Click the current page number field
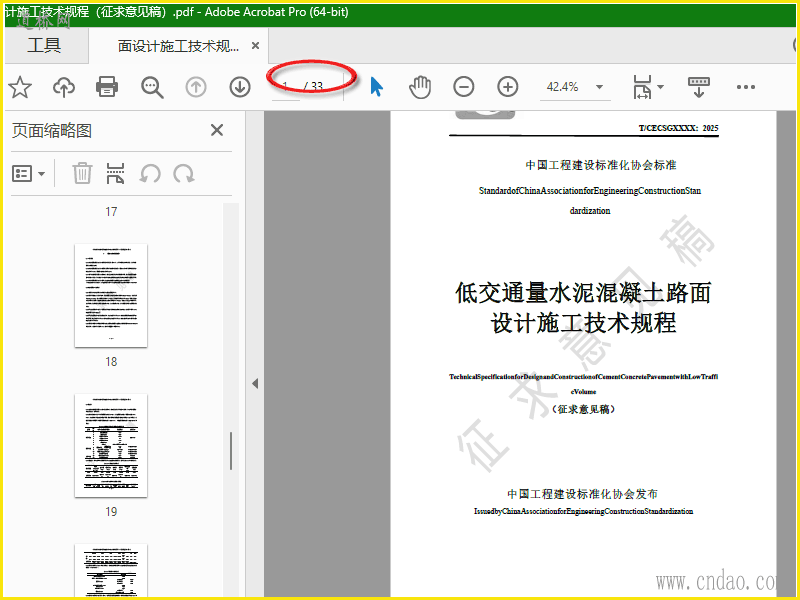 click(286, 87)
